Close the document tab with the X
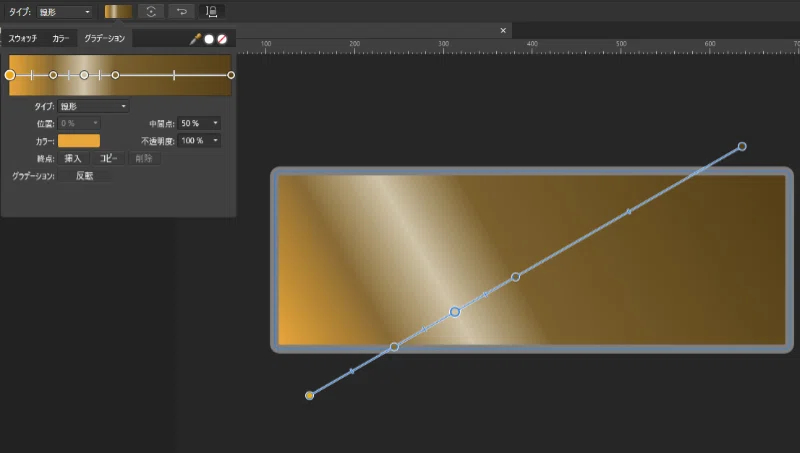800x453 pixels. [x=503, y=31]
